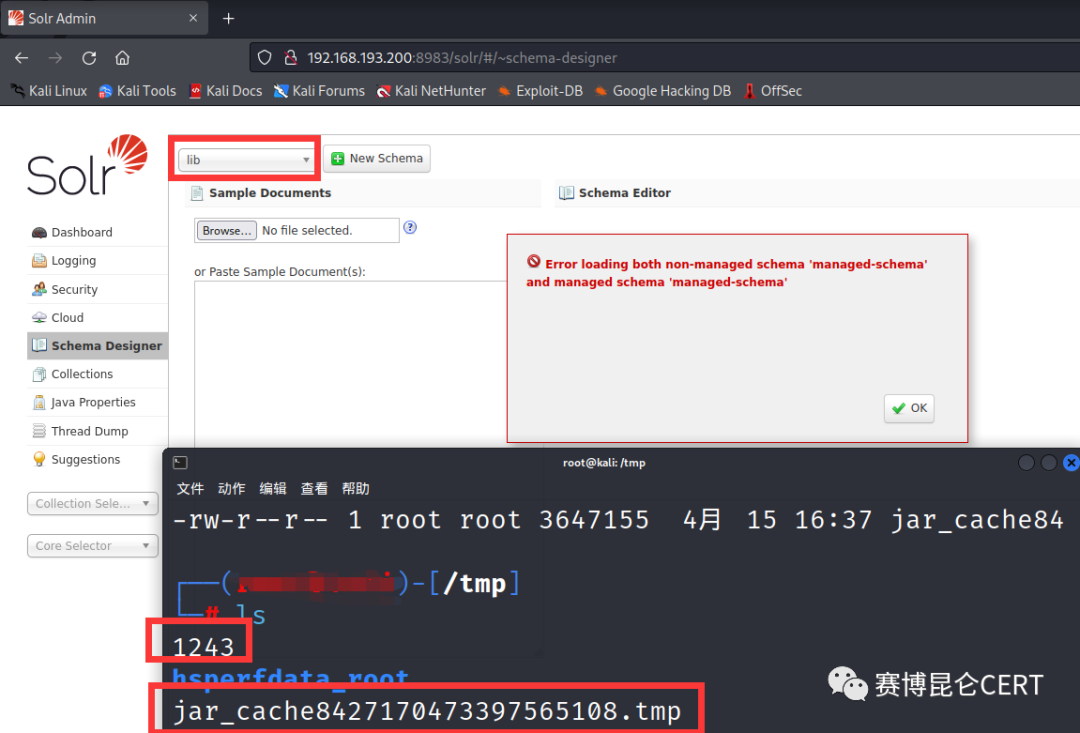Click the root@kali: /tmp terminal title bar
Viewport: 1080px width, 733px height.
click(x=604, y=462)
